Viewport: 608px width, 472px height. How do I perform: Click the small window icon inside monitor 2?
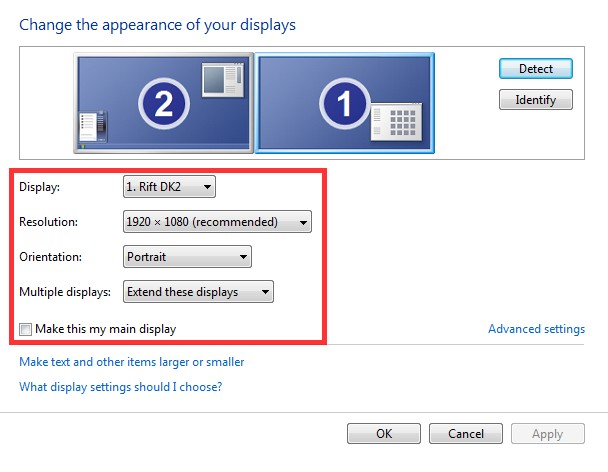coord(217,80)
